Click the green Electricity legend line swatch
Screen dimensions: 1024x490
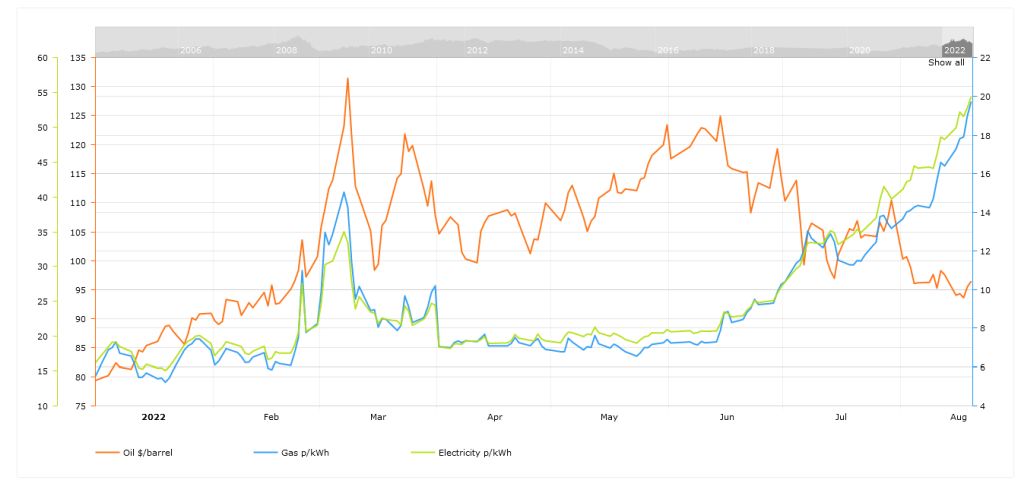coord(422,452)
